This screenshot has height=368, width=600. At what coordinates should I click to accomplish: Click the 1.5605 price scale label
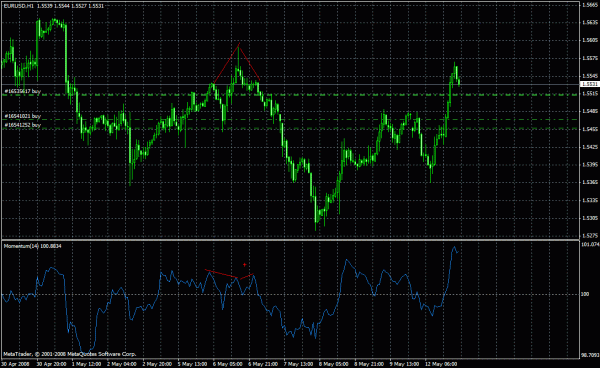(x=590, y=40)
